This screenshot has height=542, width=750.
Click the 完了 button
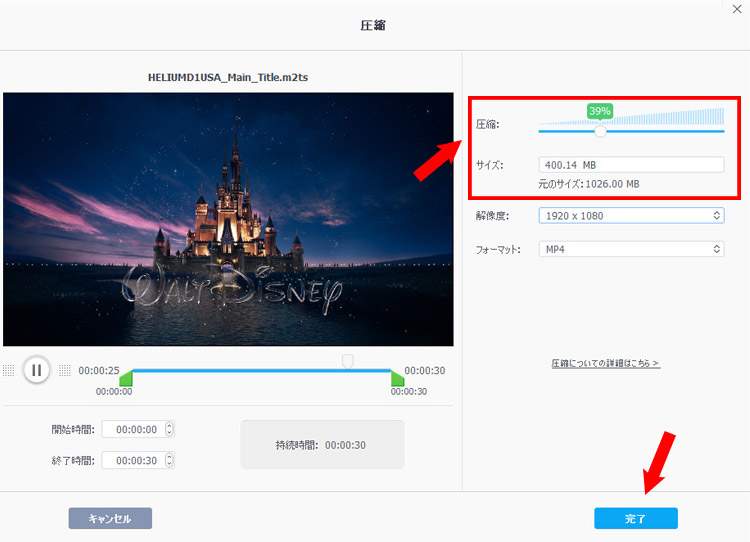pos(636,519)
